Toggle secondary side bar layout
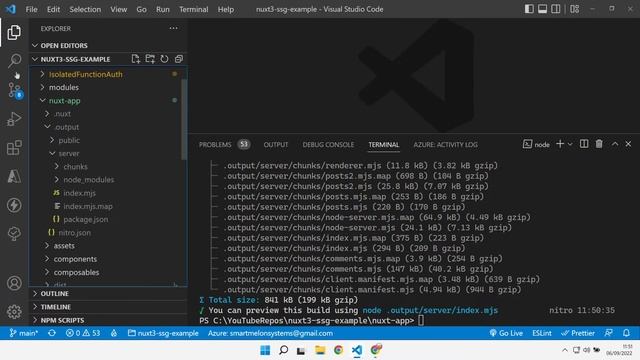 pyautogui.click(x=556, y=9)
